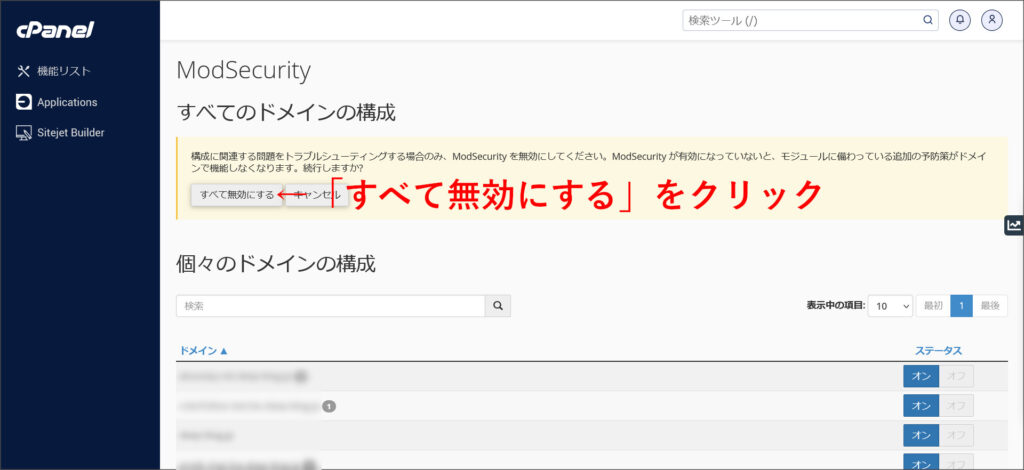The width and height of the screenshot is (1024, 470).
Task: Click magnifier icon in top search box
Action: [x=928, y=20]
